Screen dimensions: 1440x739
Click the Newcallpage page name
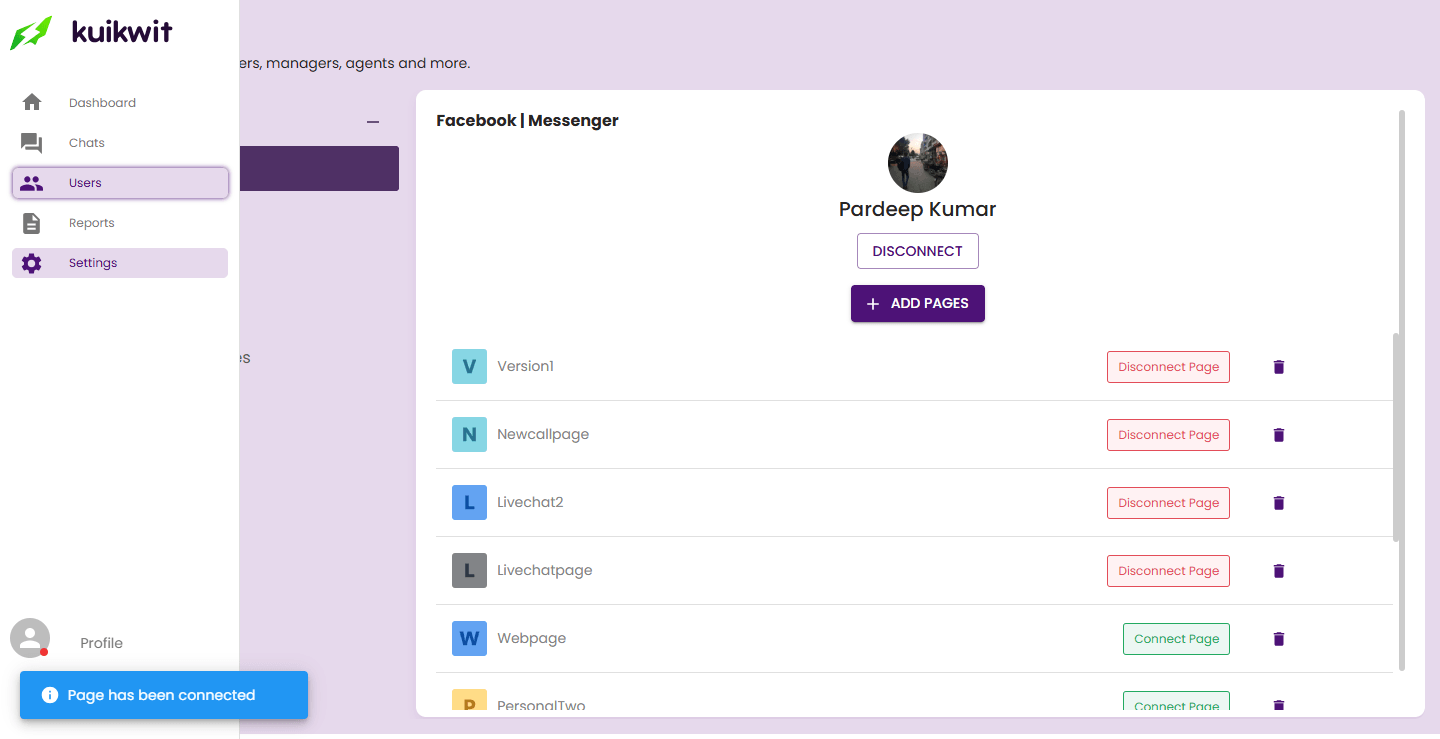(543, 434)
